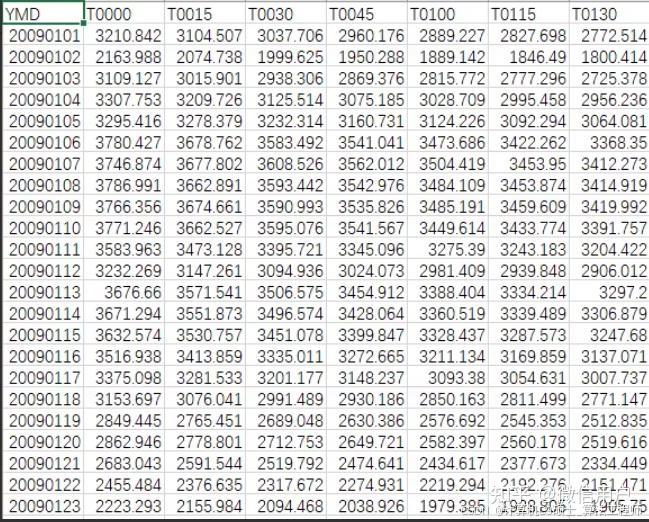Image resolution: width=649 pixels, height=522 pixels.
Task: Click the cell containing 3334.214
Action: (529, 292)
